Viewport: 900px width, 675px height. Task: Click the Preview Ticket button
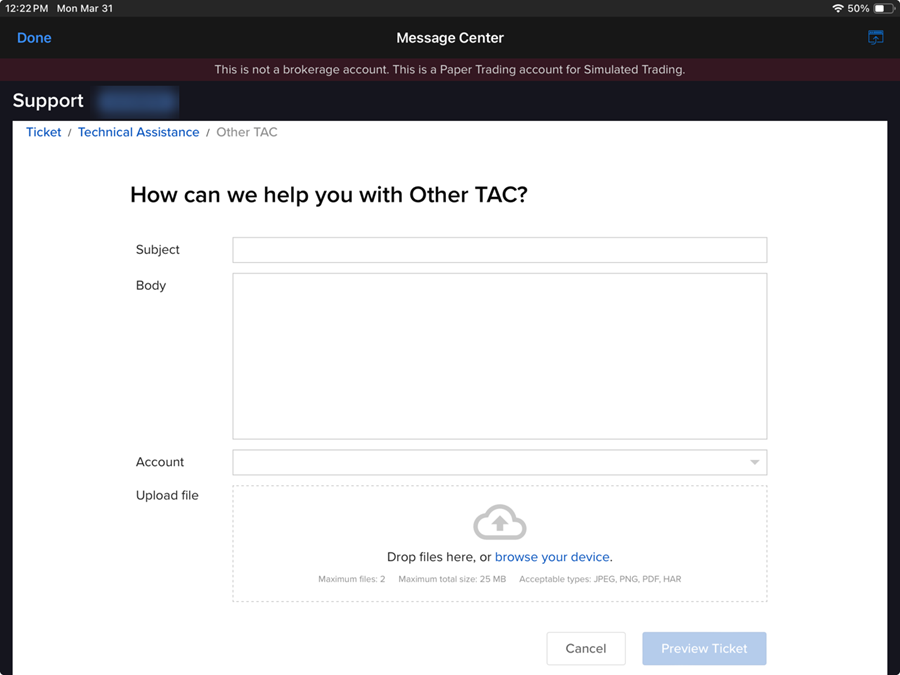pyautogui.click(x=704, y=648)
